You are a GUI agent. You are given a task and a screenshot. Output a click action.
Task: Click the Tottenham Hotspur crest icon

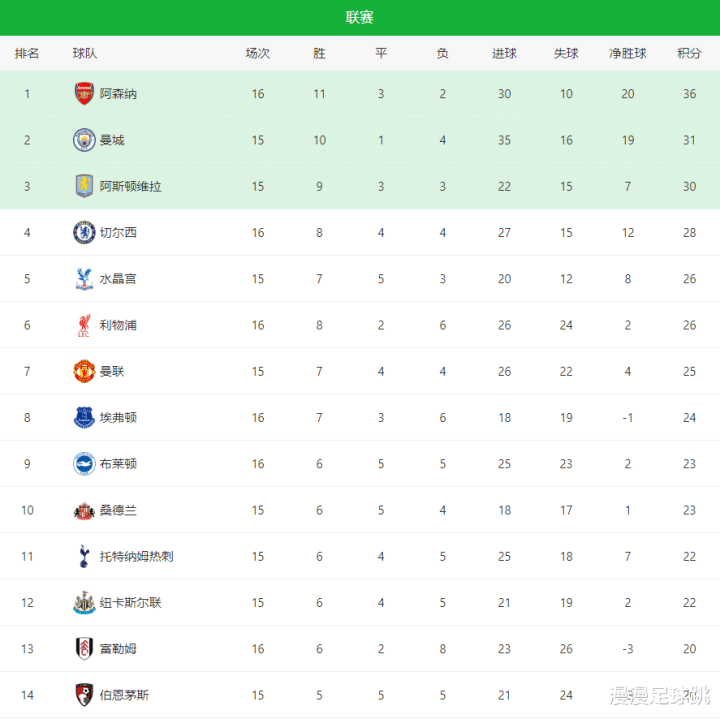pyautogui.click(x=84, y=556)
